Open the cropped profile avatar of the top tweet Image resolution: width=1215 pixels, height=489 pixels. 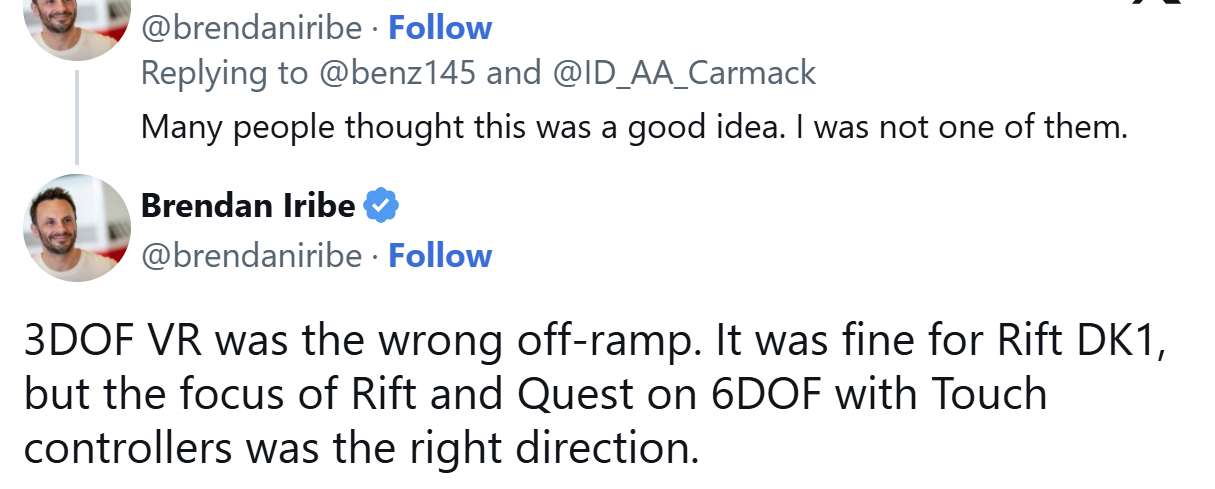click(76, 25)
